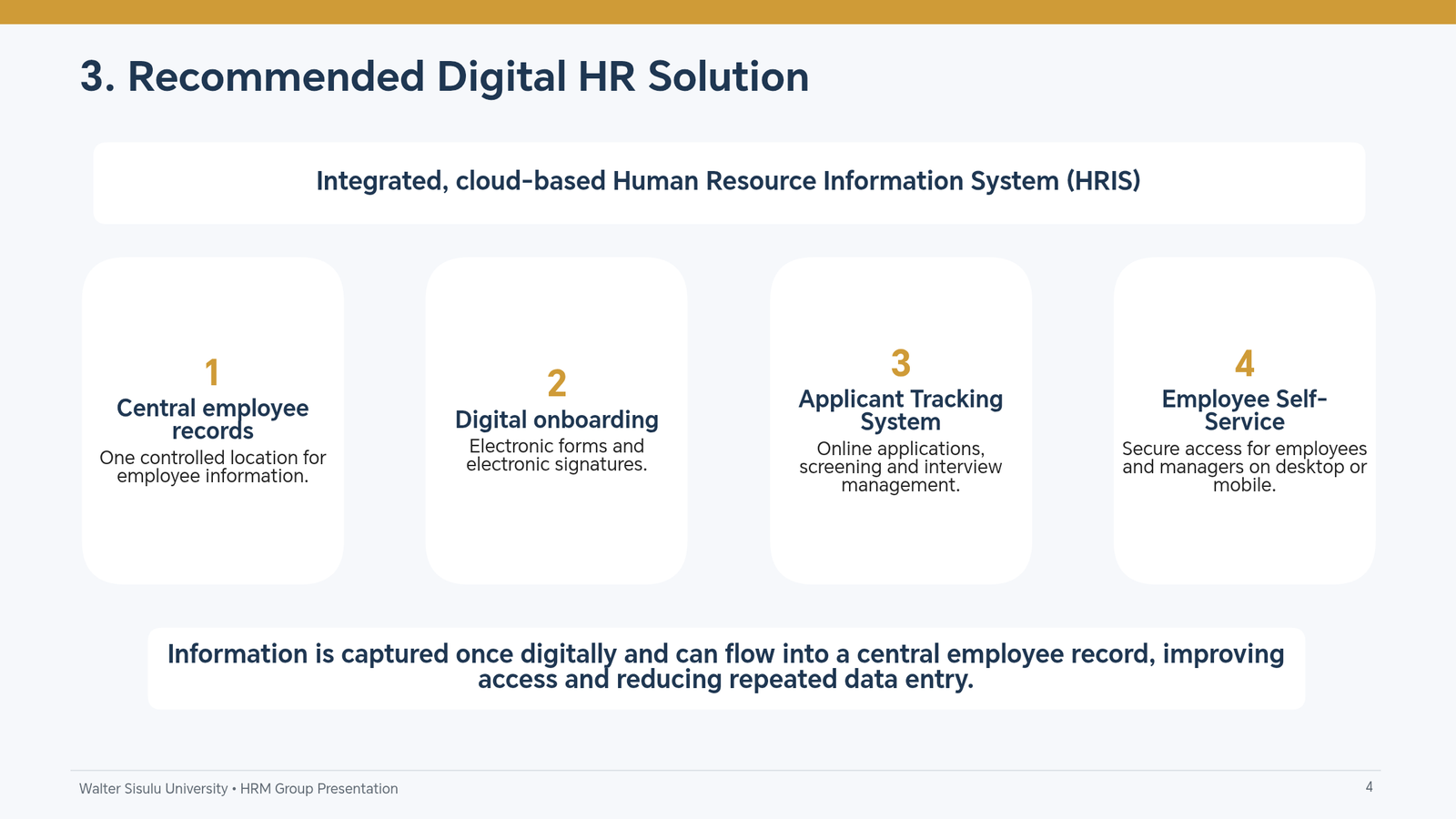Click the "Integrated, cloud-based Human Resource Information System (HRIS)" banner
Screen dimensions: 1456x819
click(x=728, y=181)
